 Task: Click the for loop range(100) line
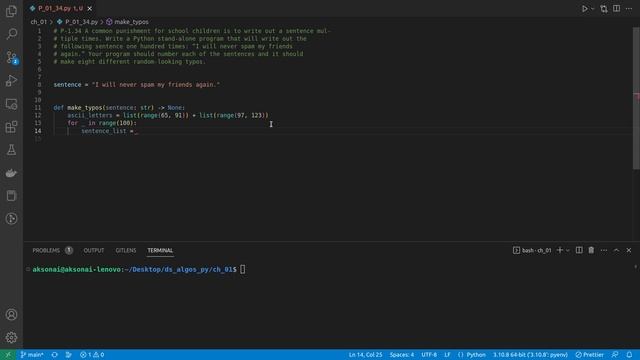coord(102,123)
